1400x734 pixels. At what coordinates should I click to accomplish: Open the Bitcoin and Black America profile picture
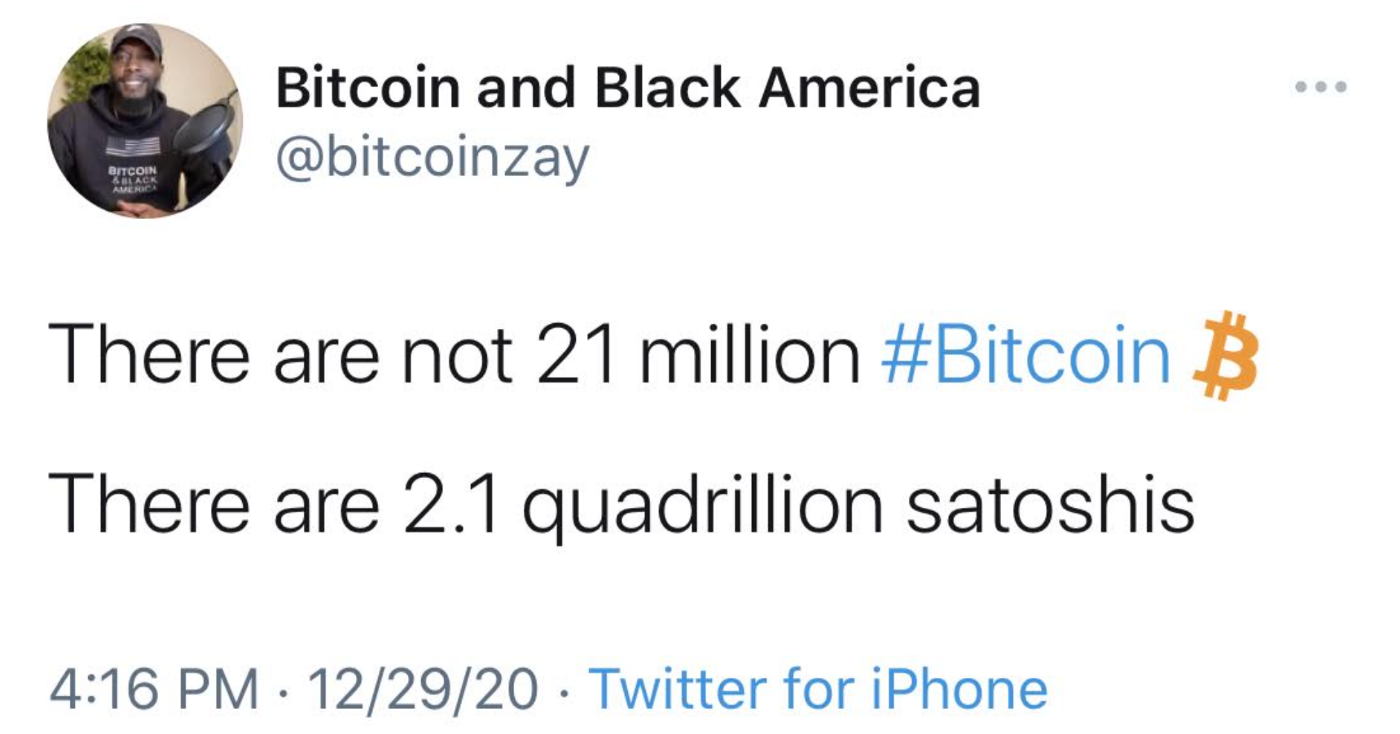click(145, 120)
